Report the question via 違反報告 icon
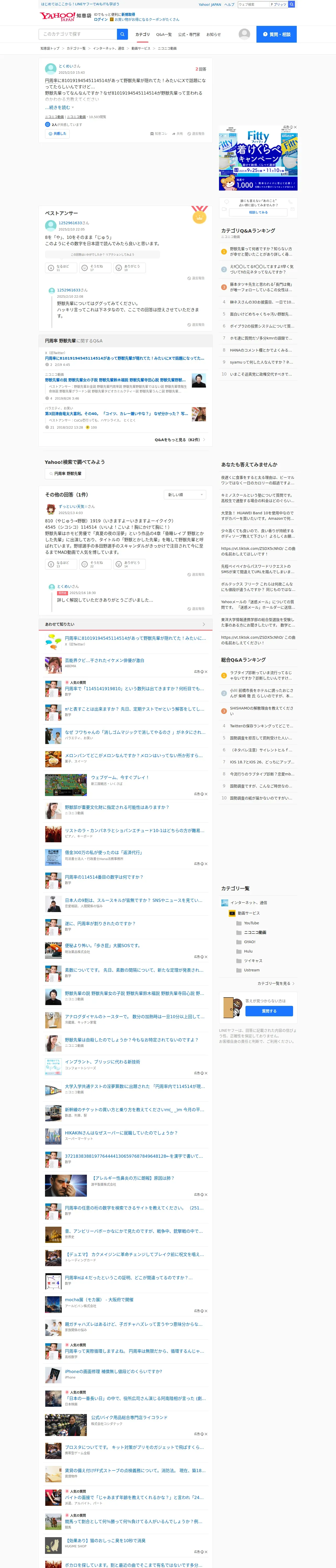This screenshot has height=1568, width=336. point(189,133)
